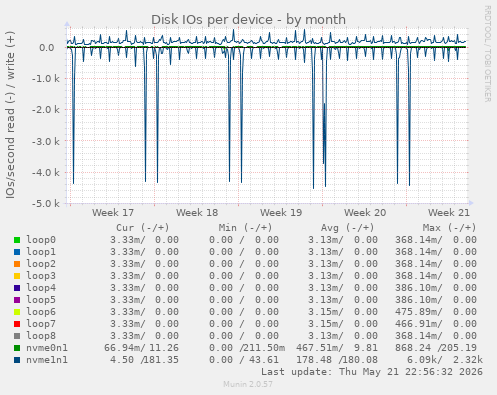
Task: Click the loop0 green color swatch
Action: tap(17, 240)
